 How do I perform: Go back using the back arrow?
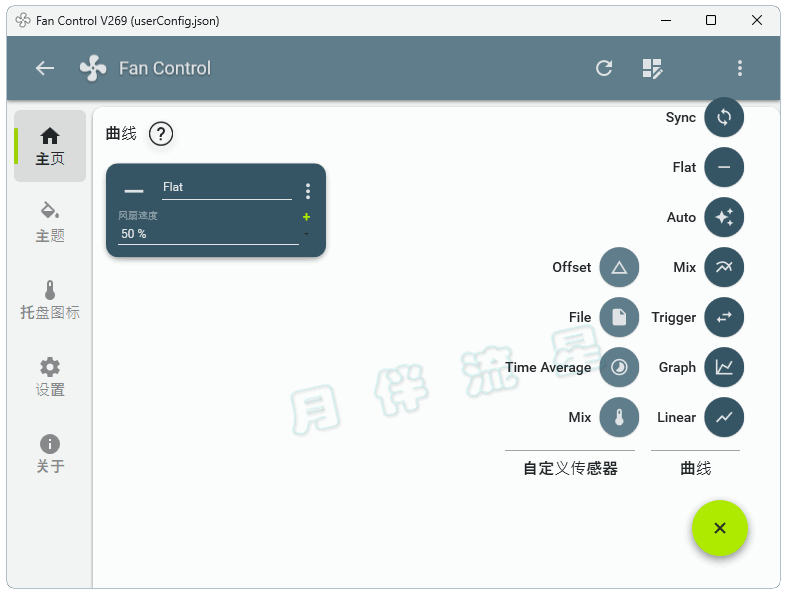coord(45,68)
